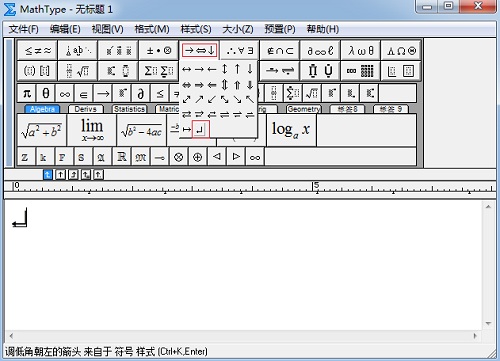Switch to the Derivs tab
The height and width of the screenshot is (361, 500).
pyautogui.click(x=86, y=109)
